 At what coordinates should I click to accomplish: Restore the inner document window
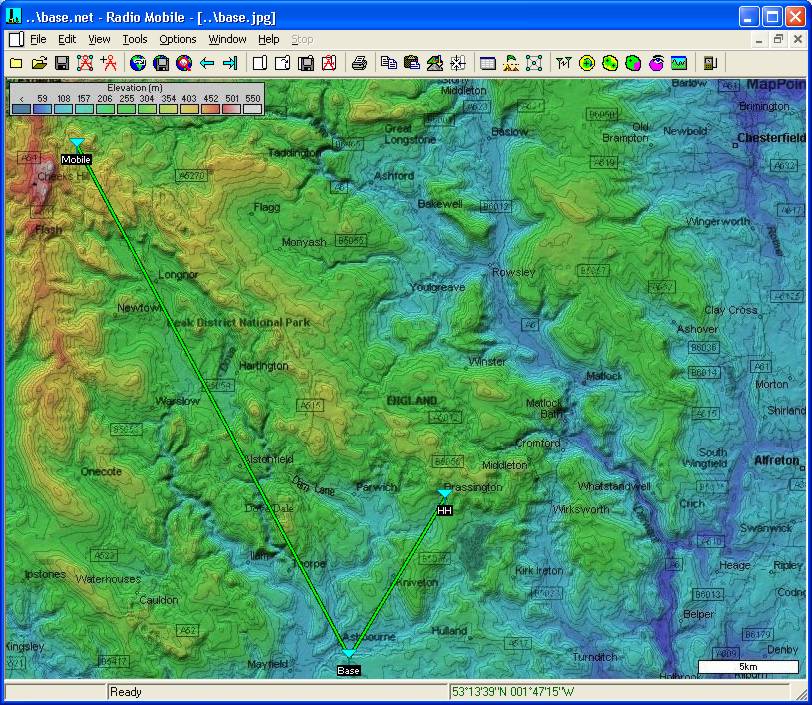[778, 40]
